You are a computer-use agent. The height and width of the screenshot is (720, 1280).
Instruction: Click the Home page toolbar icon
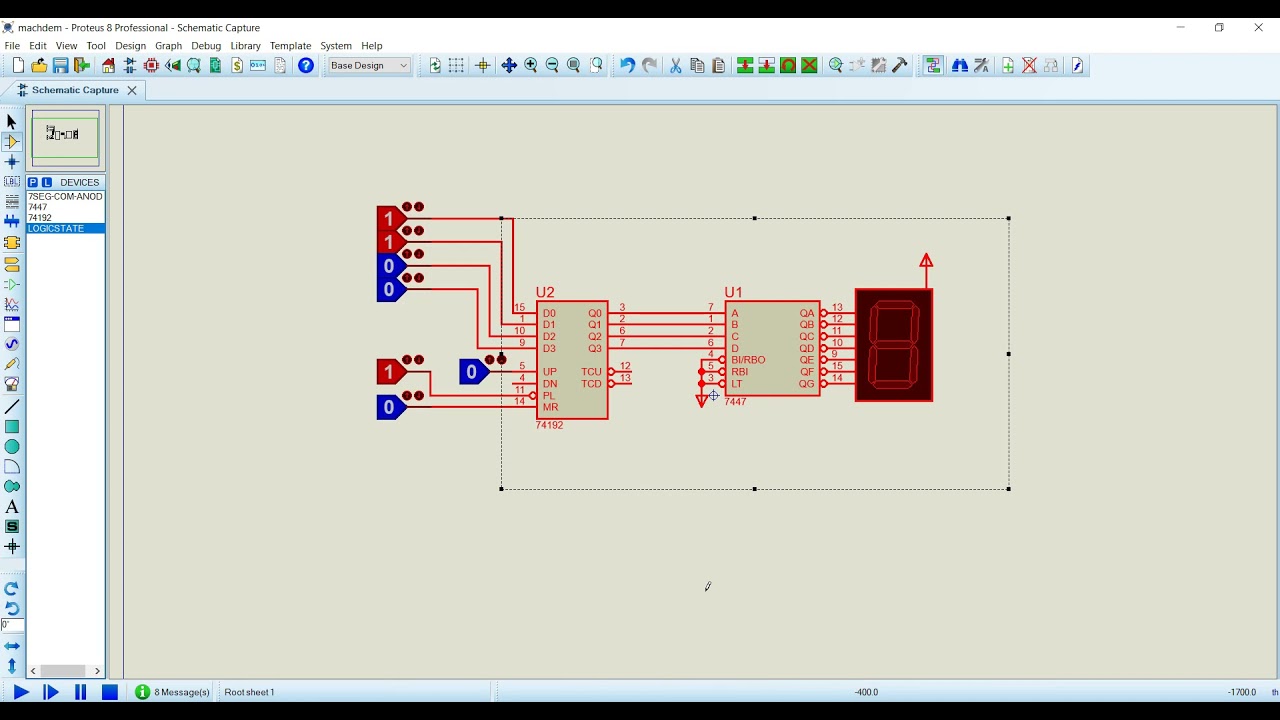[x=108, y=66]
